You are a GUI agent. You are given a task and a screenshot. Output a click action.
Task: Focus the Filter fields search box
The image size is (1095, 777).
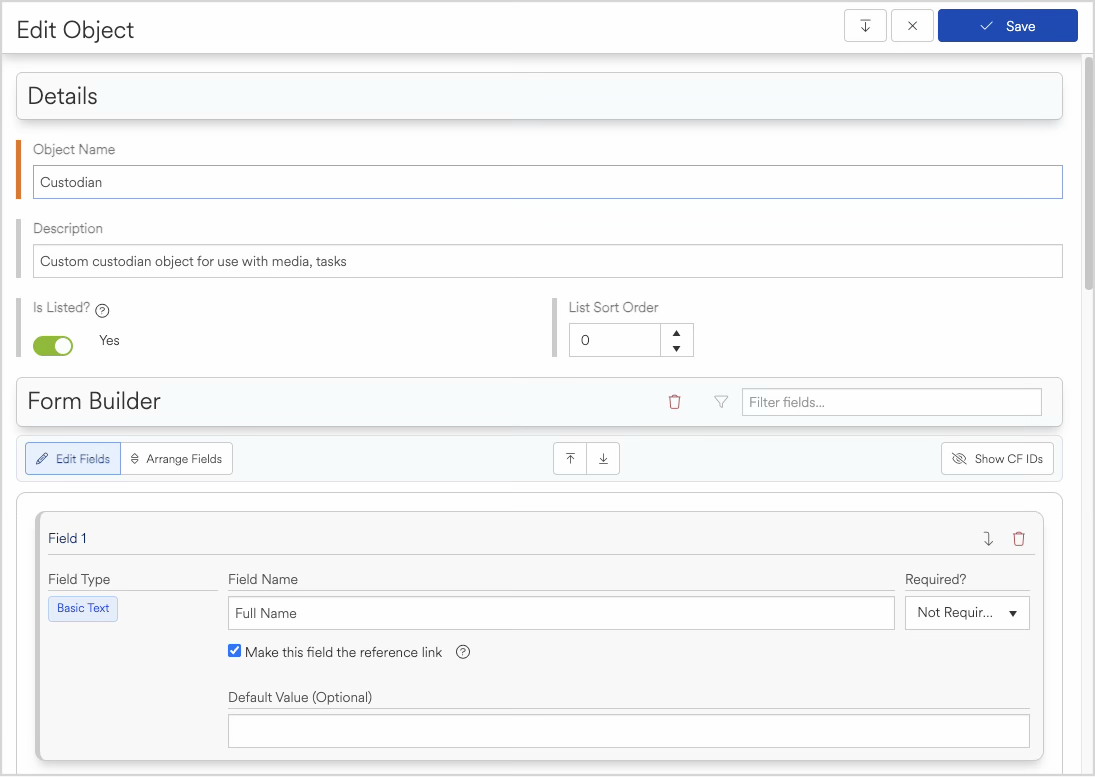[x=891, y=402]
